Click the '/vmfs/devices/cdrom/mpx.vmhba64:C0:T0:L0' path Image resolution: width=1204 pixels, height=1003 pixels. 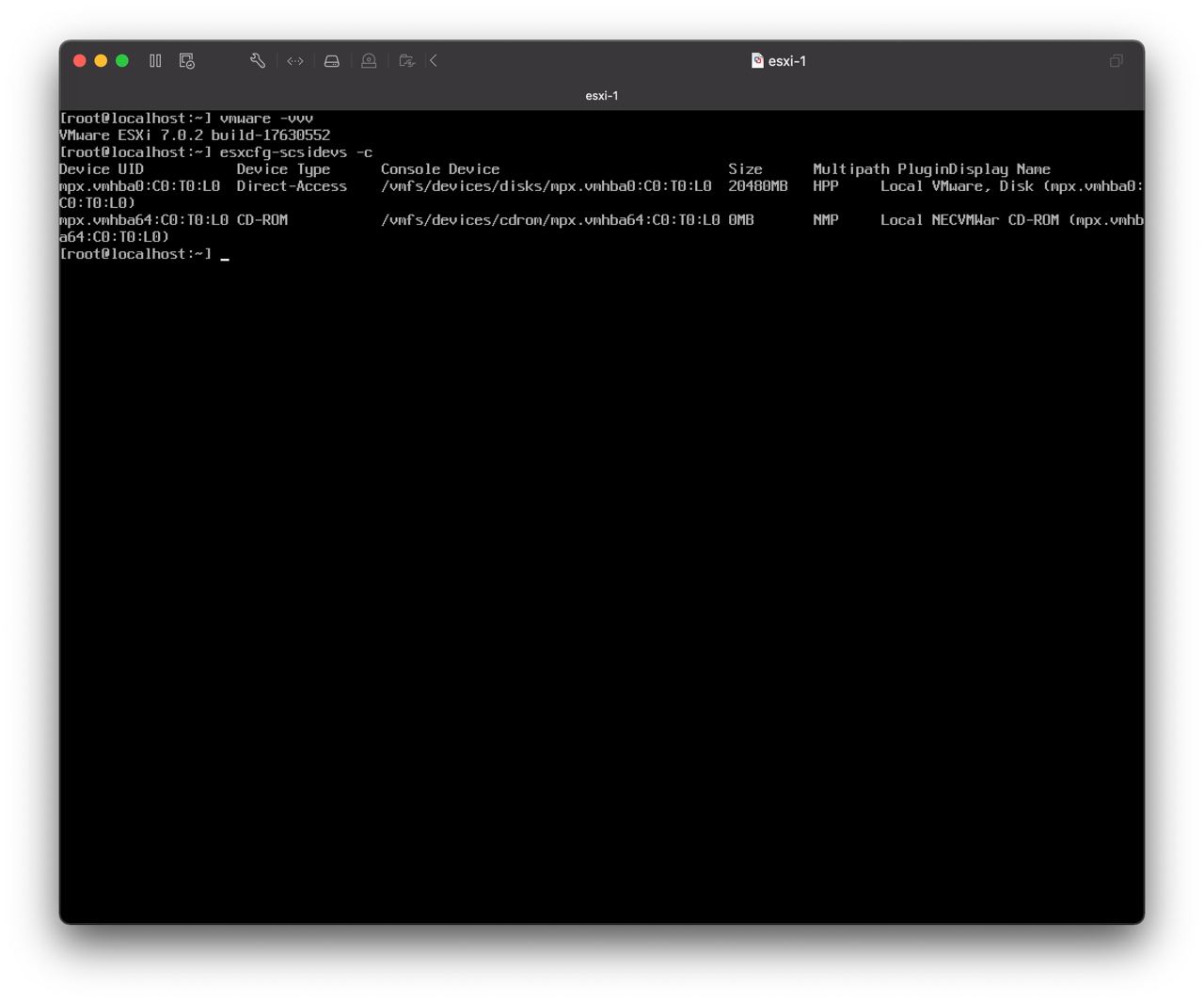click(550, 220)
